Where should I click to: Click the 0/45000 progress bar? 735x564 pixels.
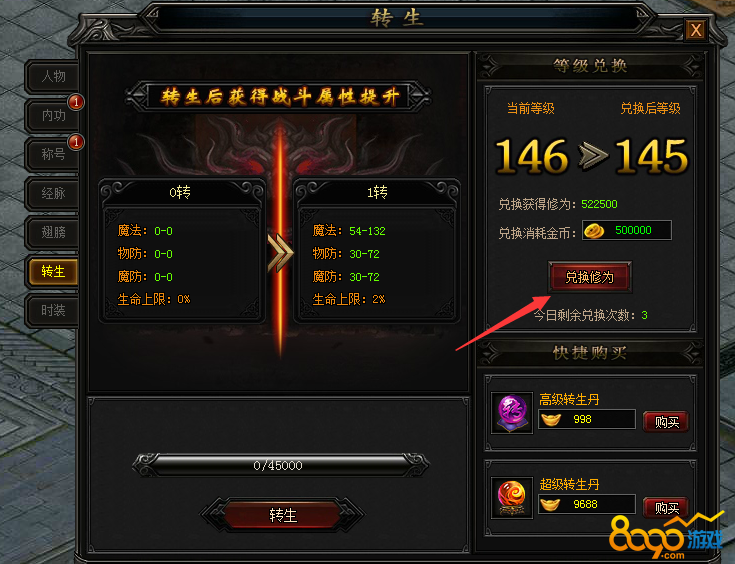(x=280, y=465)
